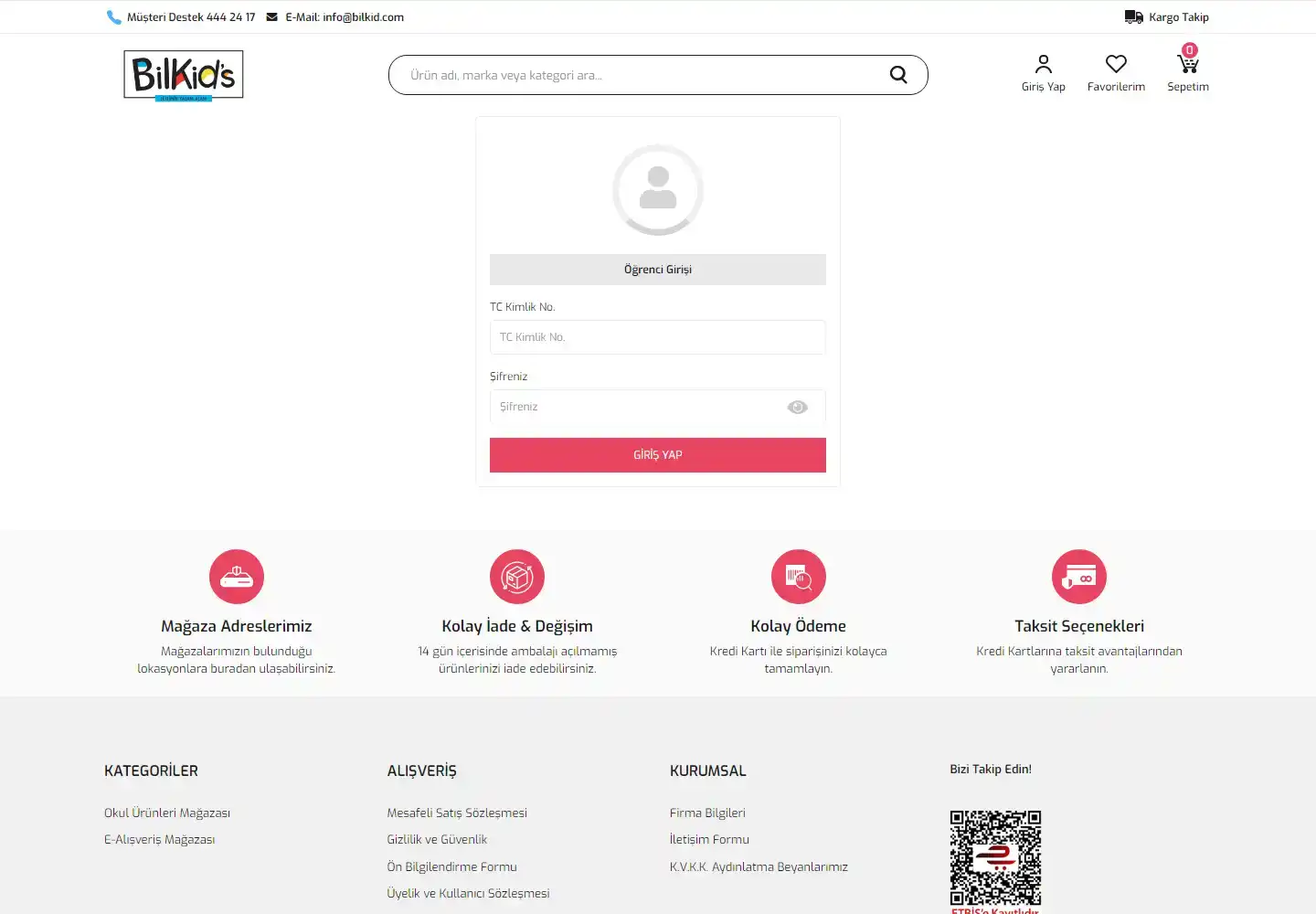Open Mağaza Adreslerimiz heading link
The image size is (1316, 914).
click(237, 626)
